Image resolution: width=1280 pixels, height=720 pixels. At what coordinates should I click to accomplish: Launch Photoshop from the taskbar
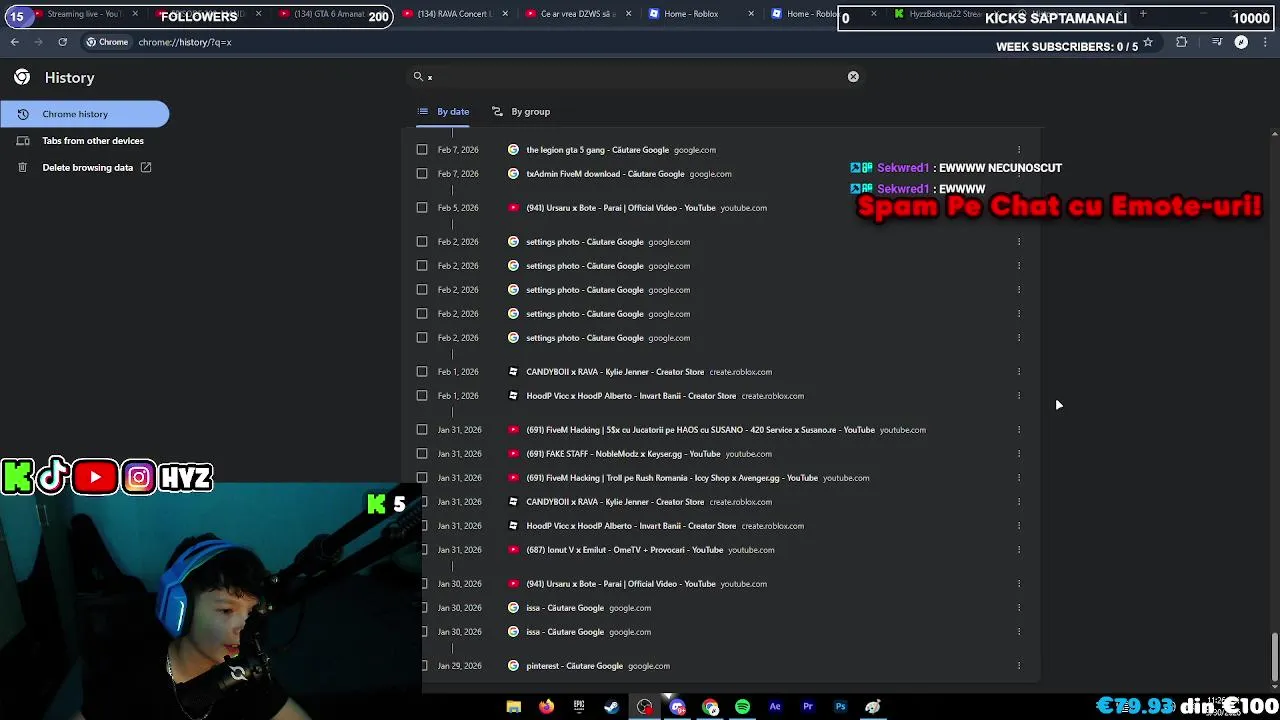point(840,707)
